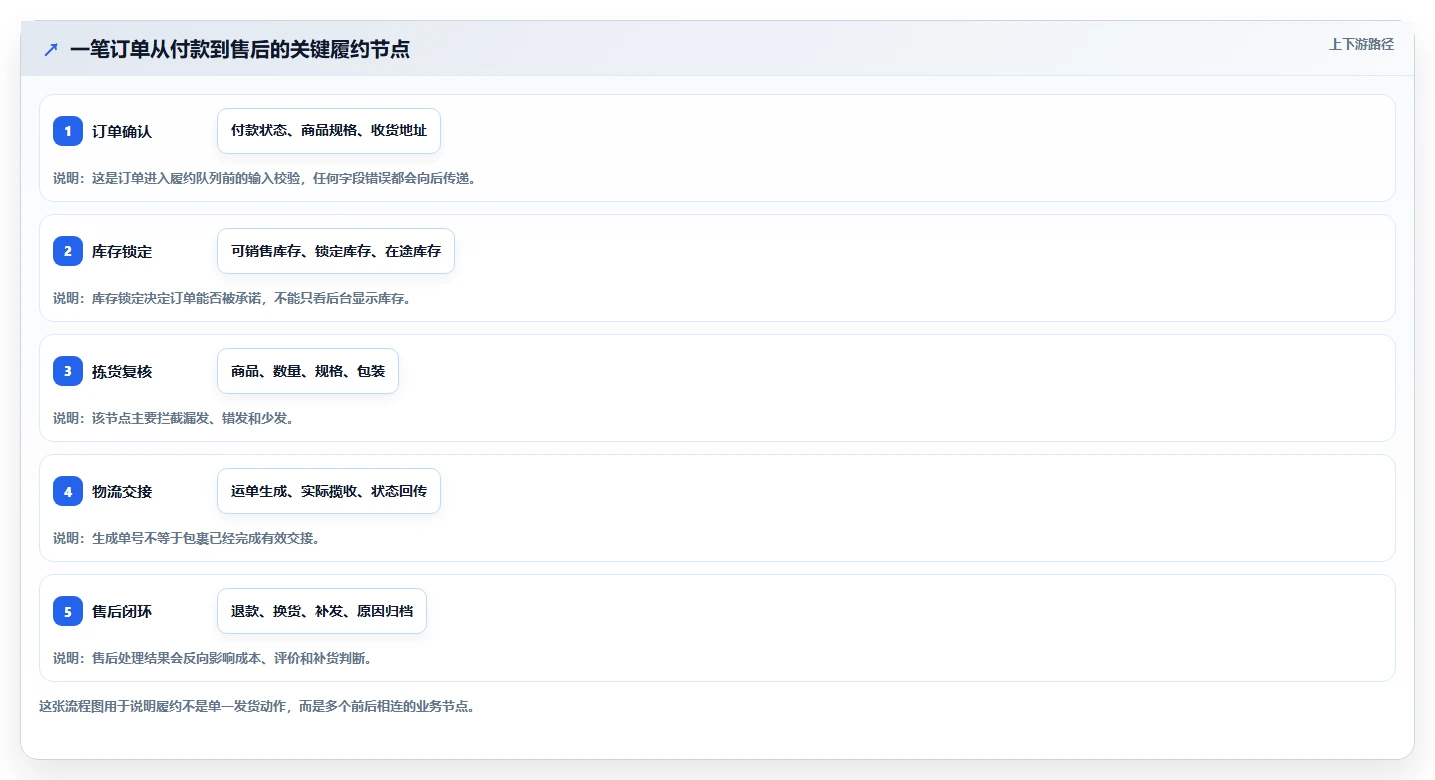Click the note 生成单号不等于包裹已经完成有效交接
Image resolution: width=1435 pixels, height=780 pixels.
click(x=186, y=538)
